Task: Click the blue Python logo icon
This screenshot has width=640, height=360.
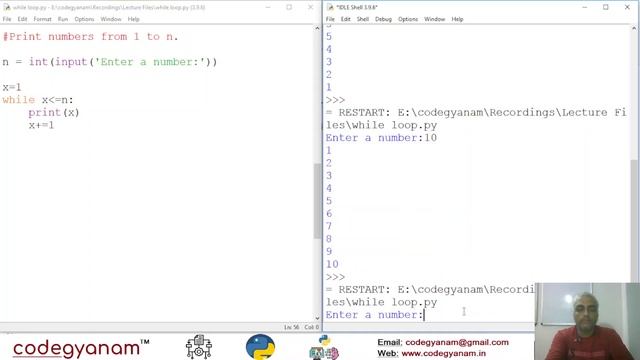Action: (x=260, y=347)
